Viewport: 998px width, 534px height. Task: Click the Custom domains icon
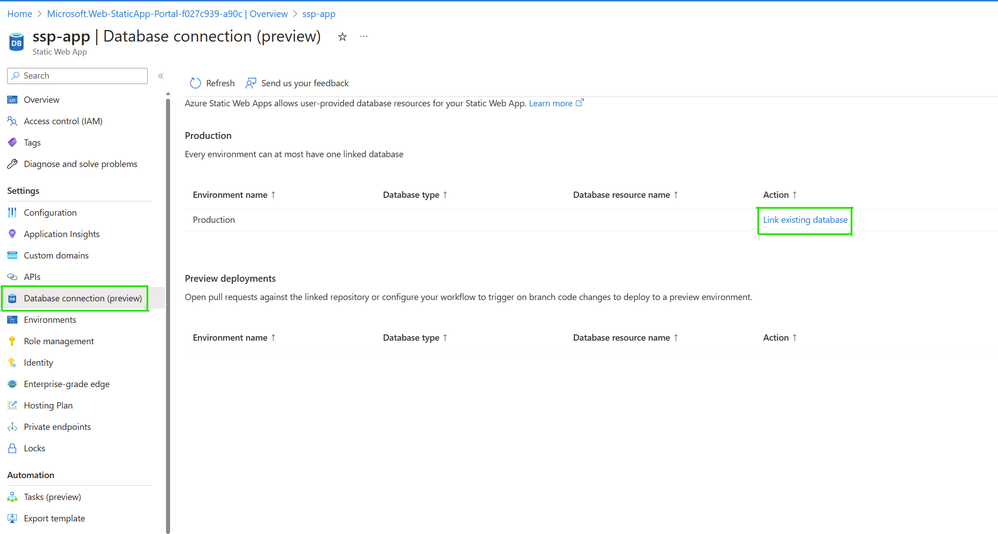click(x=12, y=255)
